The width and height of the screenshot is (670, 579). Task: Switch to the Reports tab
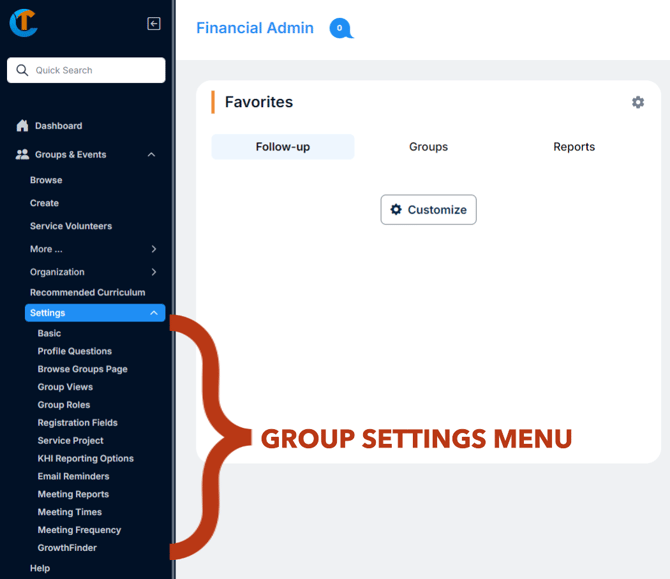coord(574,147)
